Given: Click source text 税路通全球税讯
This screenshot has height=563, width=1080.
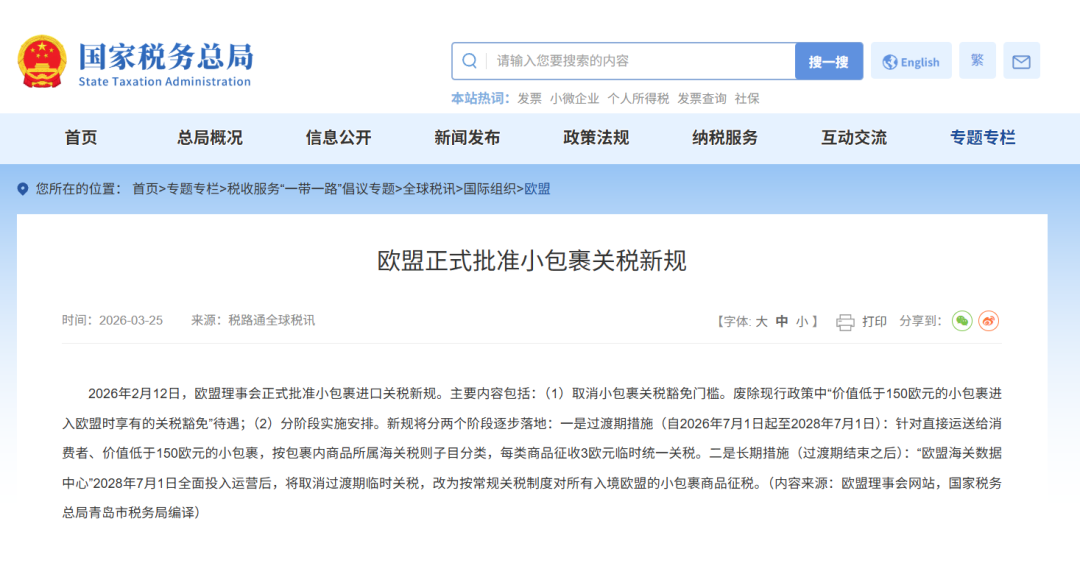Looking at the screenshot, I should (x=271, y=320).
